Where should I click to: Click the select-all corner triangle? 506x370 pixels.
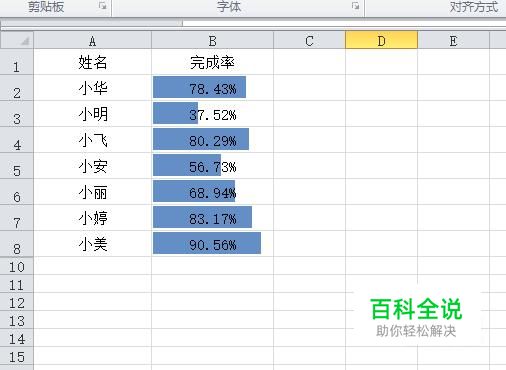[x=17, y=40]
